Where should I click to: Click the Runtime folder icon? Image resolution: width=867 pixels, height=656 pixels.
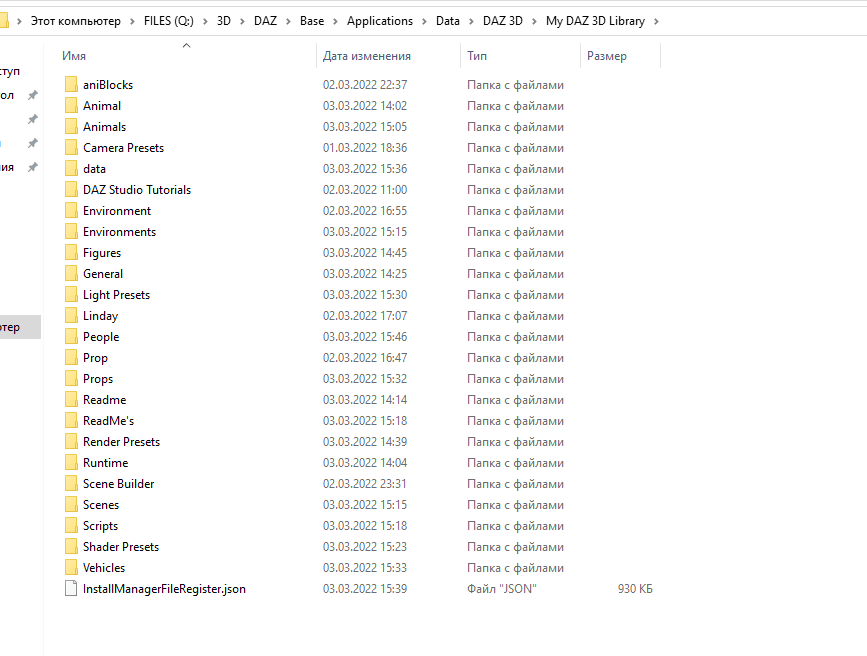point(71,463)
